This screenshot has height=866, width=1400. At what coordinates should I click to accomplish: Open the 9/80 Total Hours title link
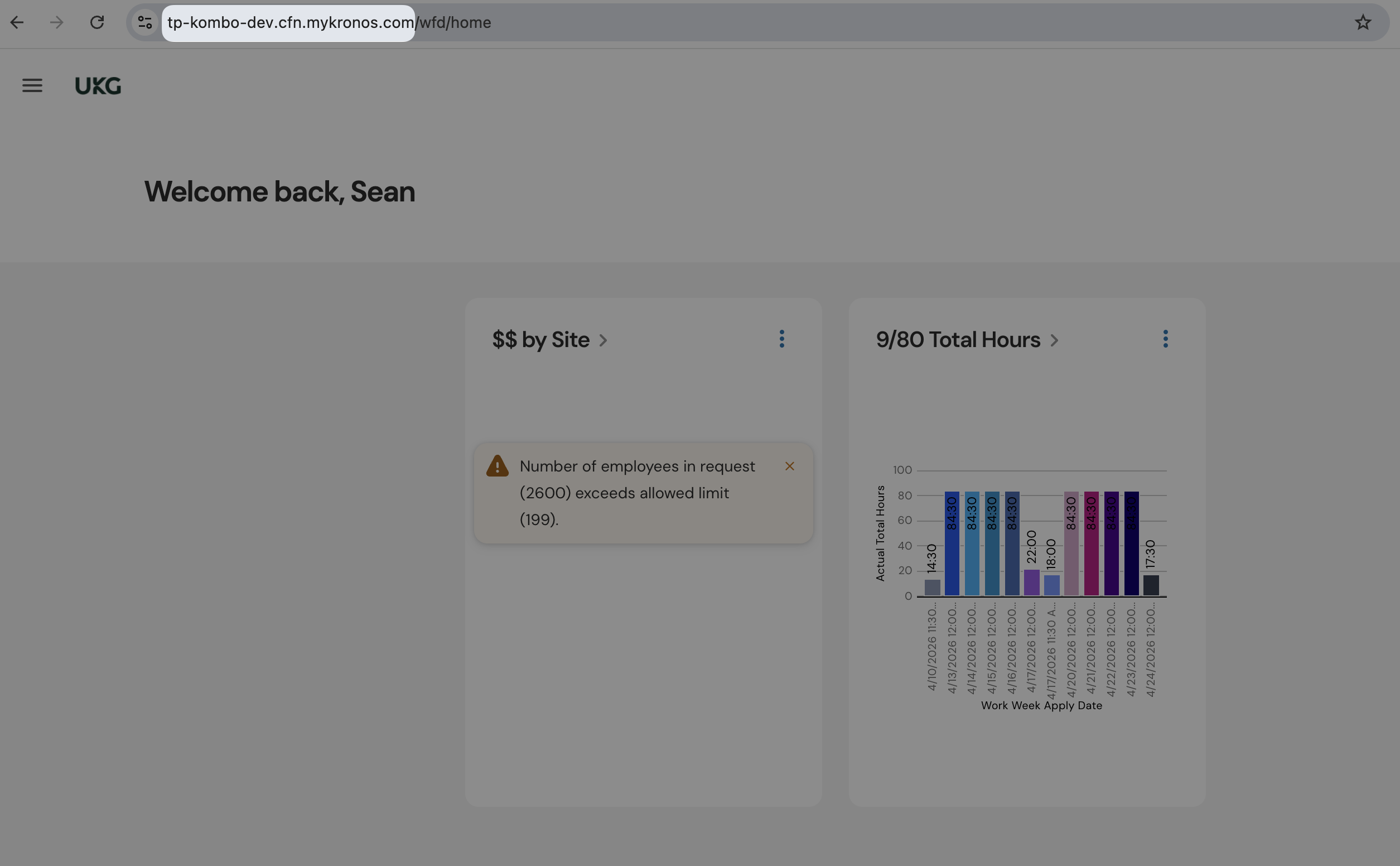(958, 340)
